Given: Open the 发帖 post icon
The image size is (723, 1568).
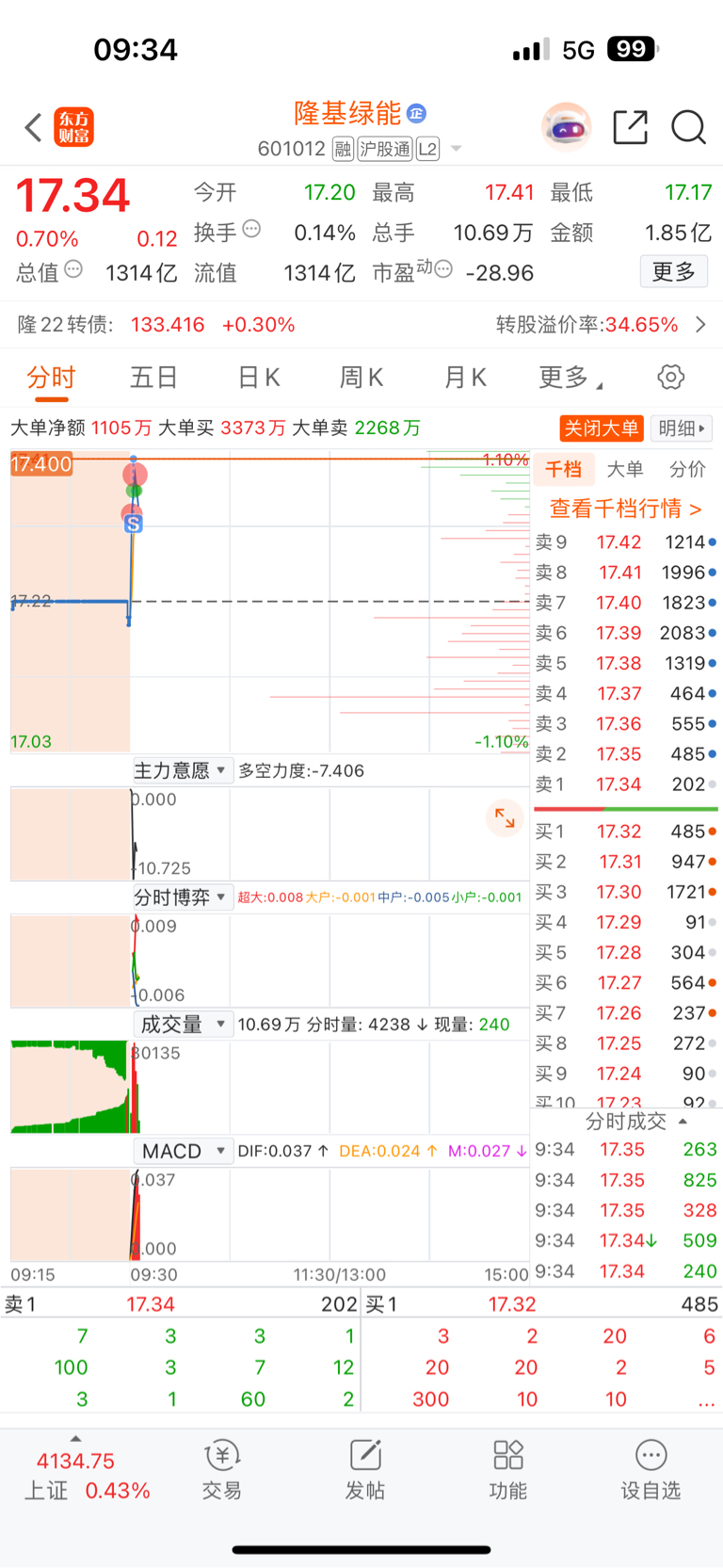Looking at the screenshot, I should point(365,1469).
